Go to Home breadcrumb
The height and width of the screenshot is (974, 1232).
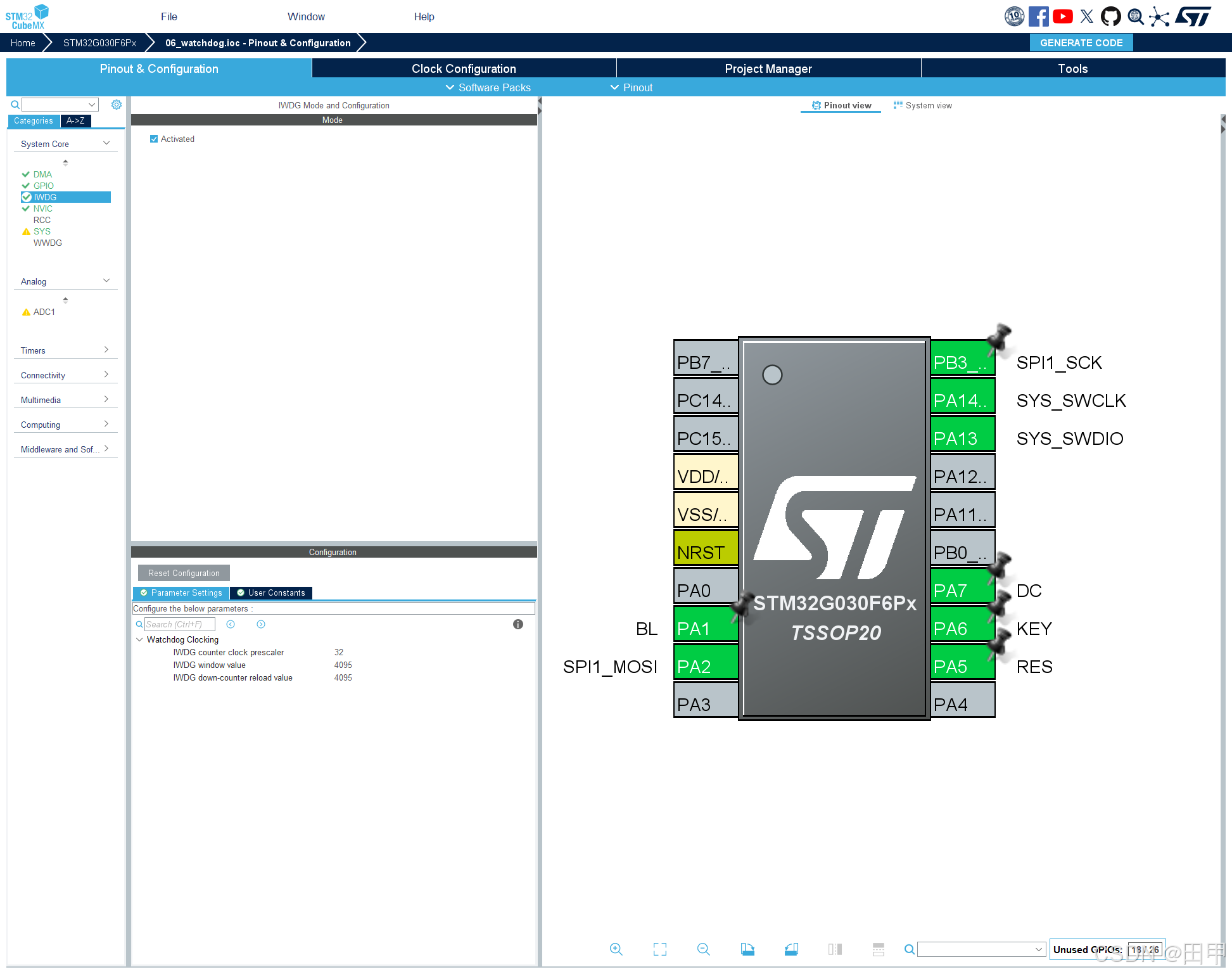coord(23,42)
